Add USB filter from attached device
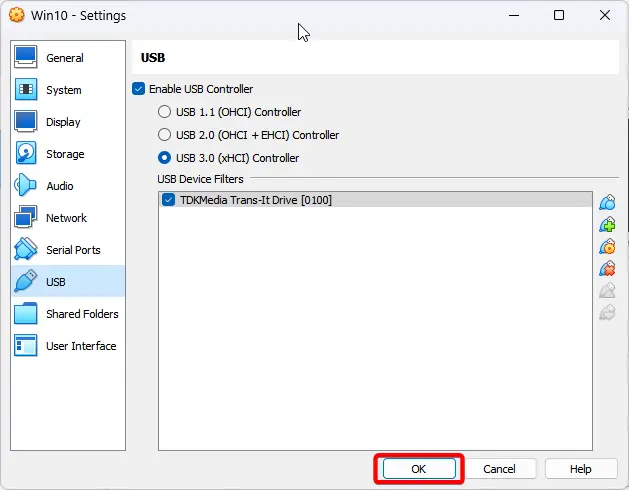This screenshot has width=629, height=490. [607, 225]
